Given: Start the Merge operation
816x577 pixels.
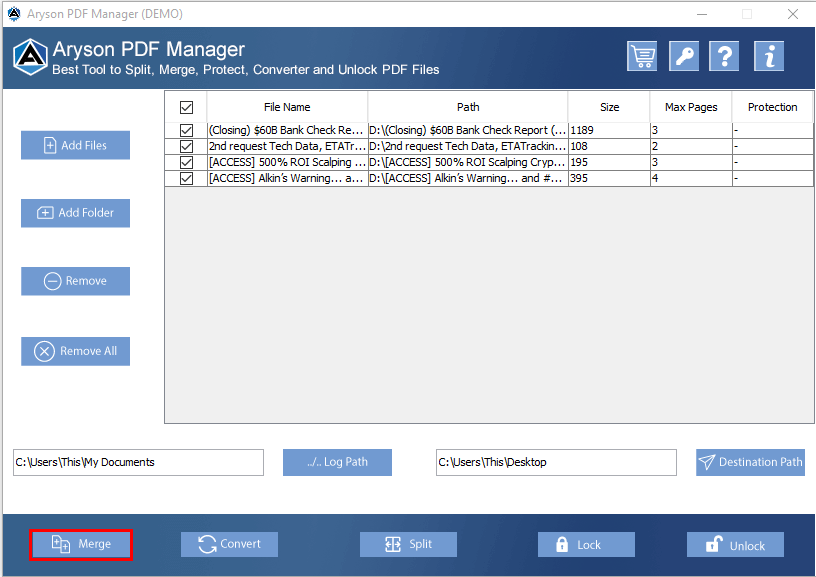Looking at the screenshot, I should (81, 544).
